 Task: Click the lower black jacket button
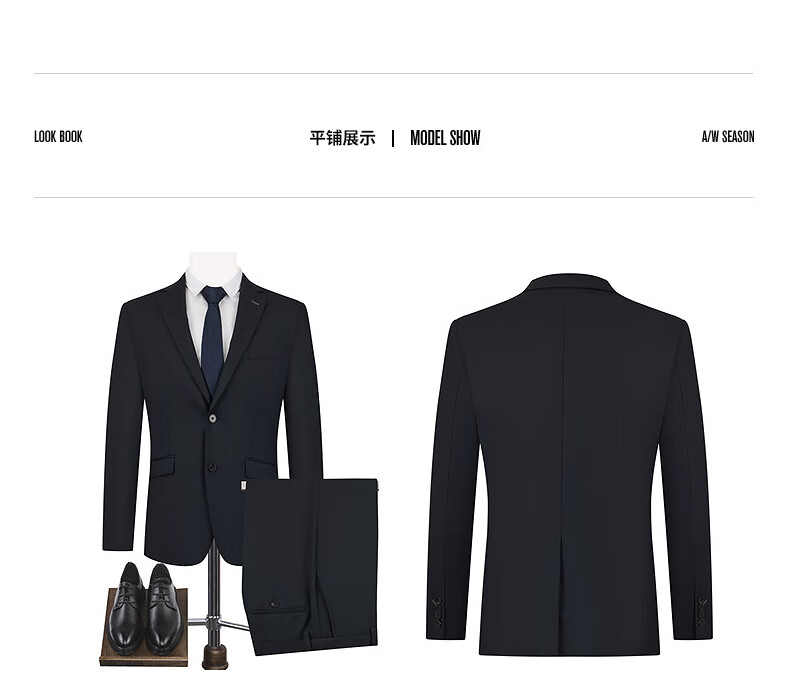(212, 468)
